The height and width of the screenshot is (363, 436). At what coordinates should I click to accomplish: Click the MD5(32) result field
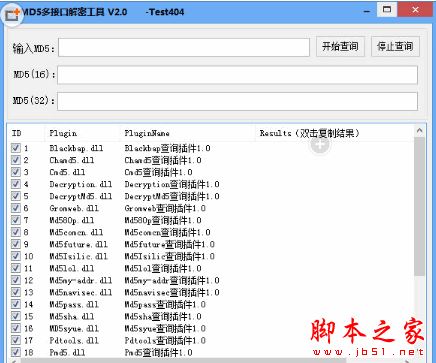coord(237,101)
